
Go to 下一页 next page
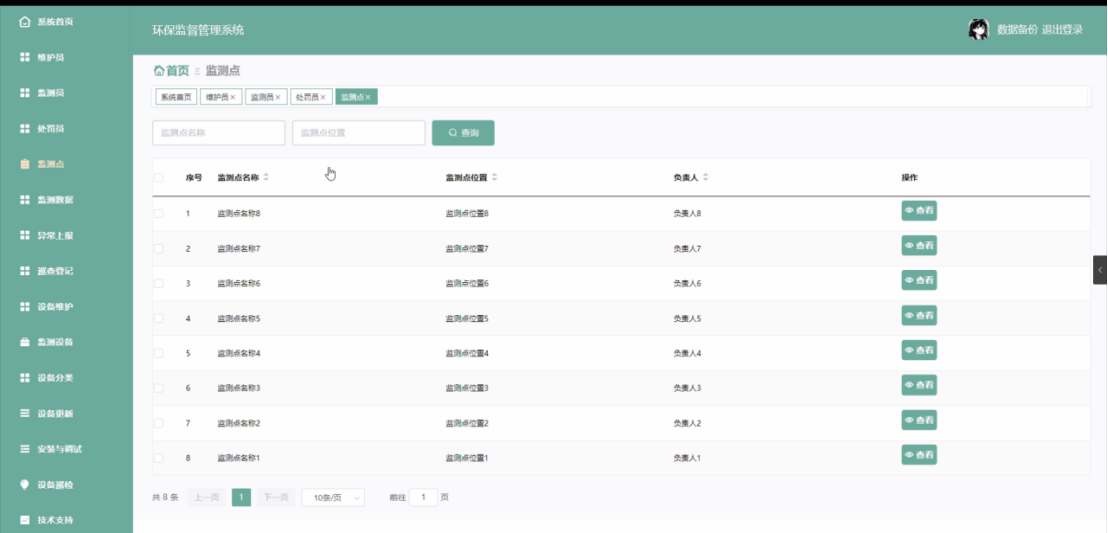[x=276, y=498]
